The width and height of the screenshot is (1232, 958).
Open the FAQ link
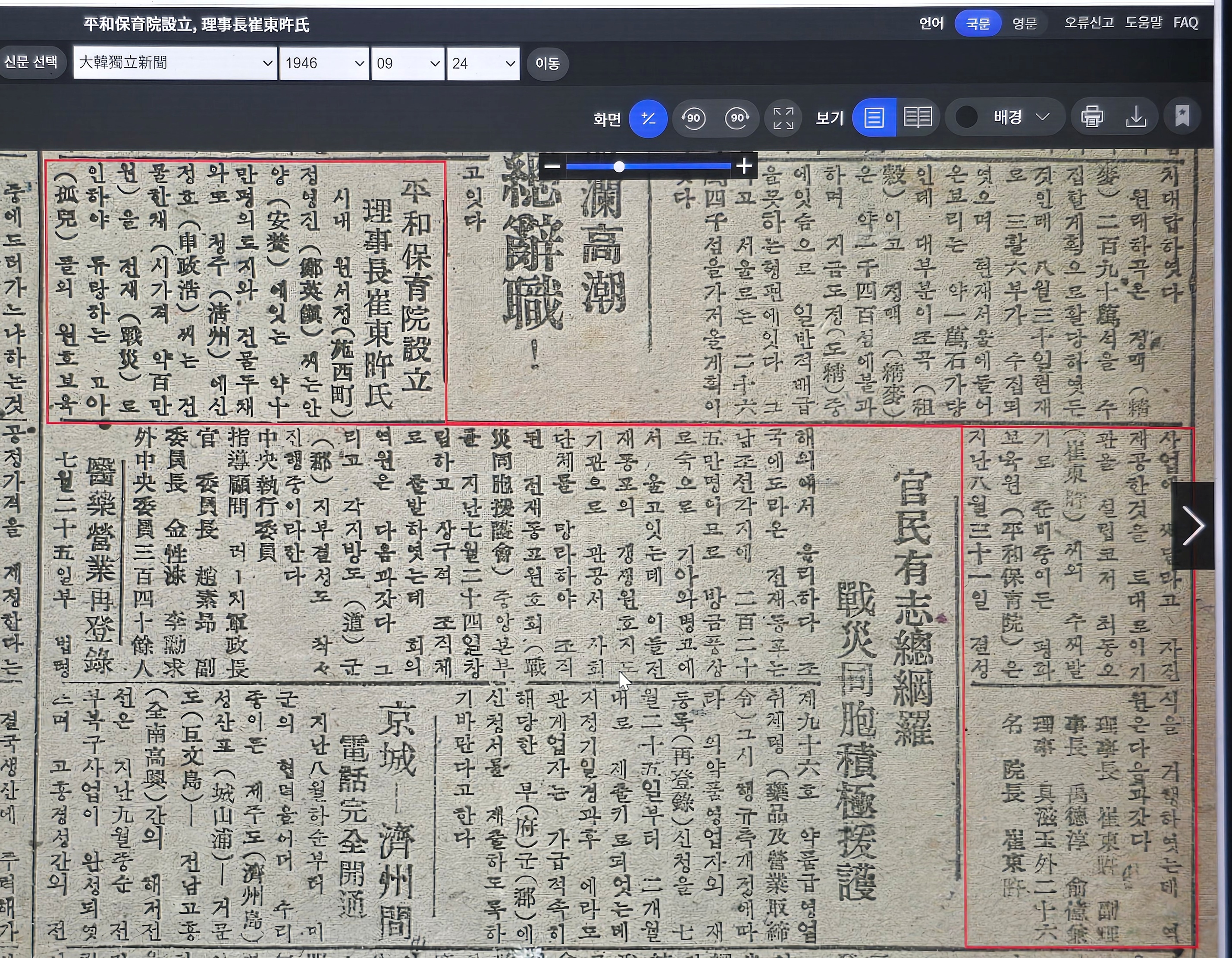pyautogui.click(x=1186, y=23)
